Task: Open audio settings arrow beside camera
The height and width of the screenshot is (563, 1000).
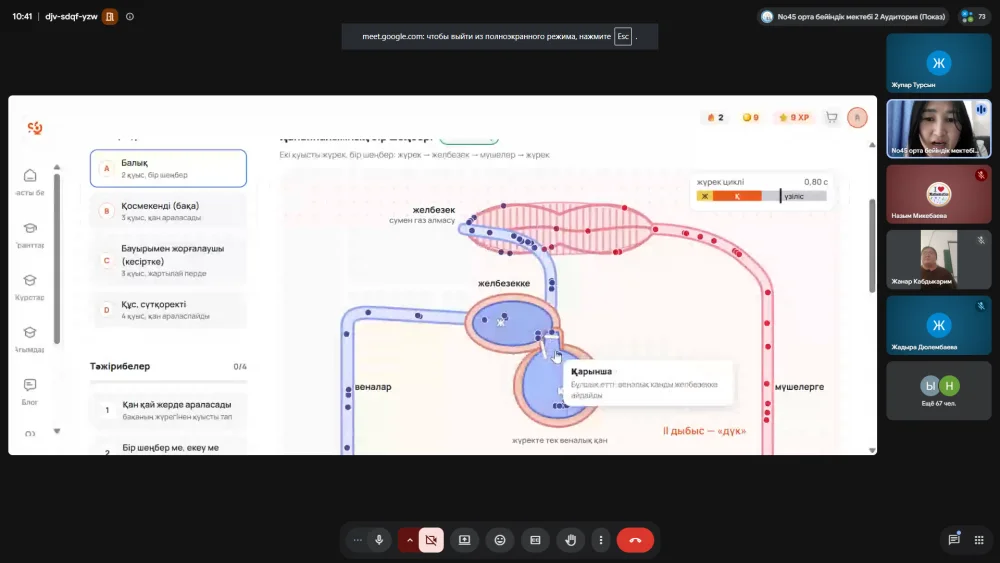Action: click(409, 540)
